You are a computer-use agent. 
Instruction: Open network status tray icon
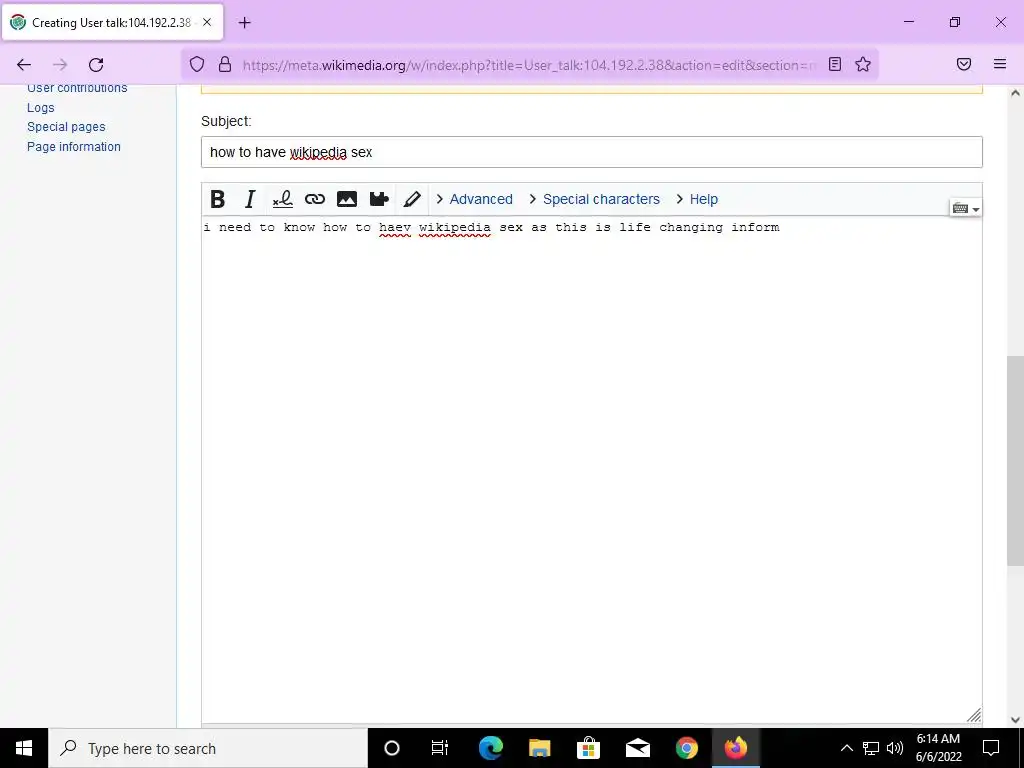871,748
